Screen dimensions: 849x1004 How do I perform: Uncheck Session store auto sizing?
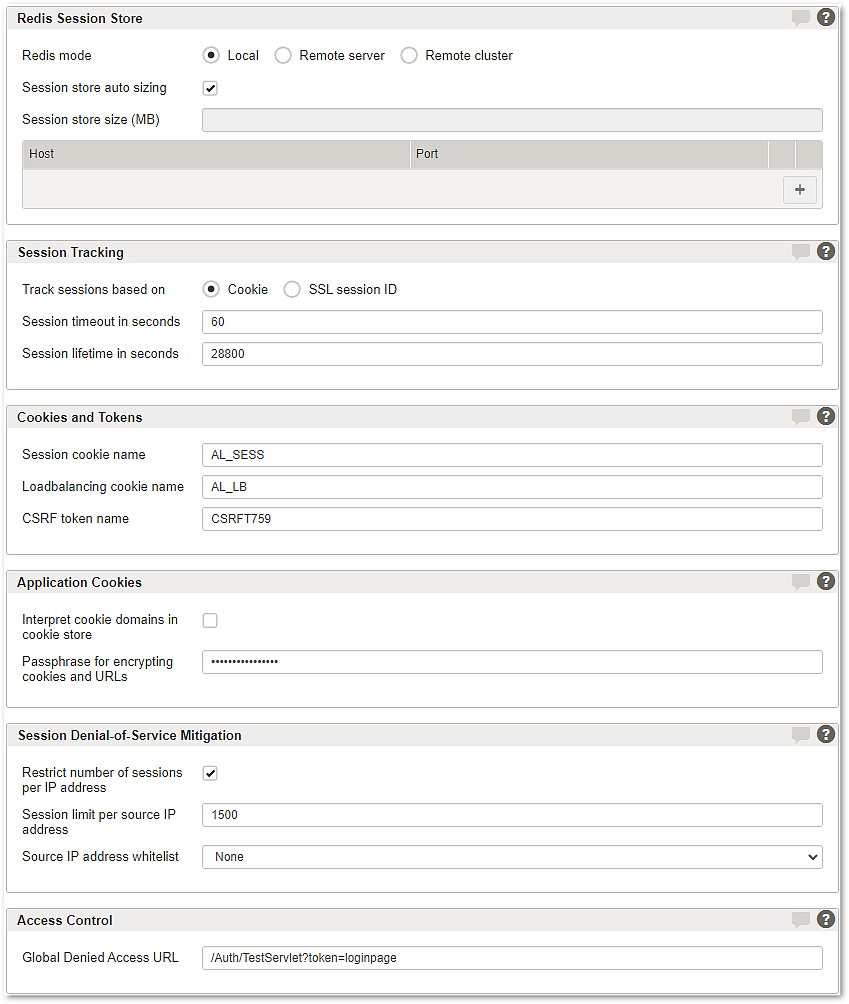[210, 88]
